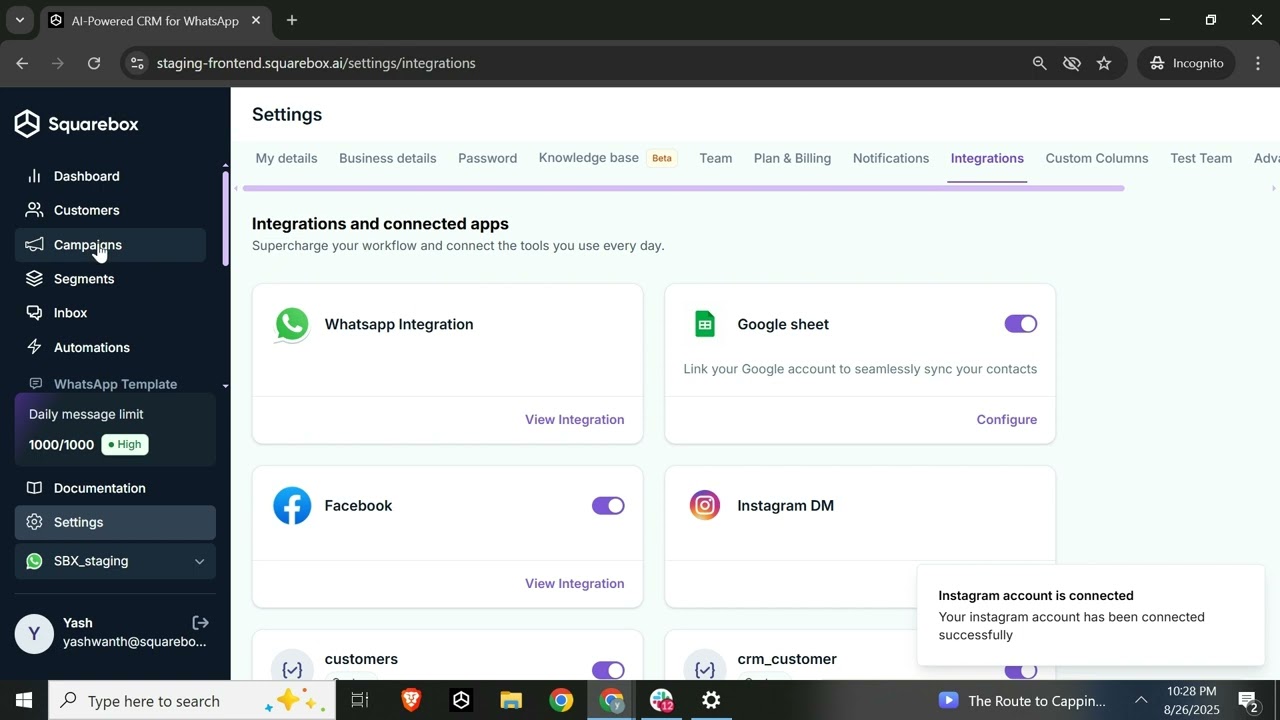
Task: View site information icon in the address bar
Action: (x=138, y=63)
